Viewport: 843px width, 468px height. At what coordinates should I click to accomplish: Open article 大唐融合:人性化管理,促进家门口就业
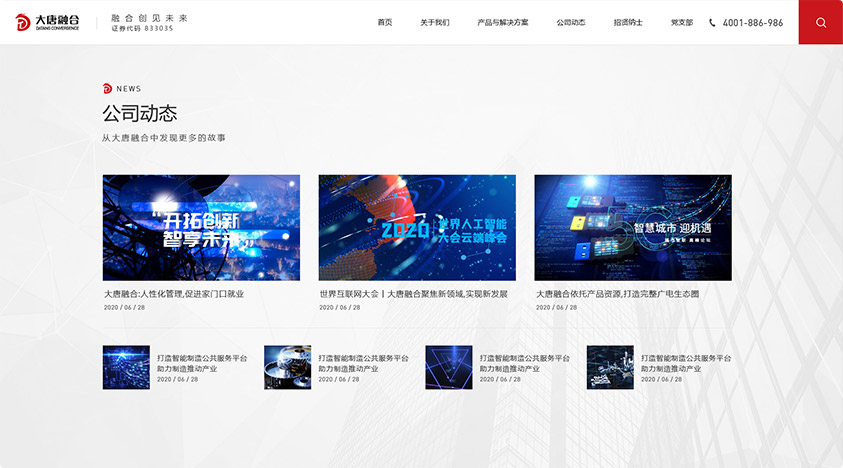point(174,294)
